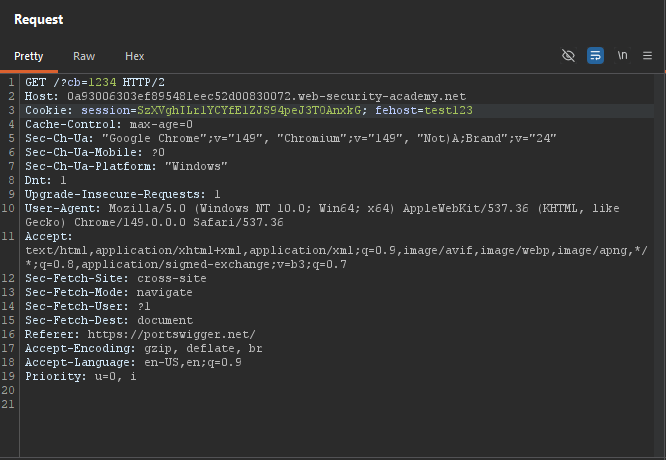Screen dimensions: 666x460
Task: Click the Sec-Fetch-Mode: navigate line
Action: [108, 292]
